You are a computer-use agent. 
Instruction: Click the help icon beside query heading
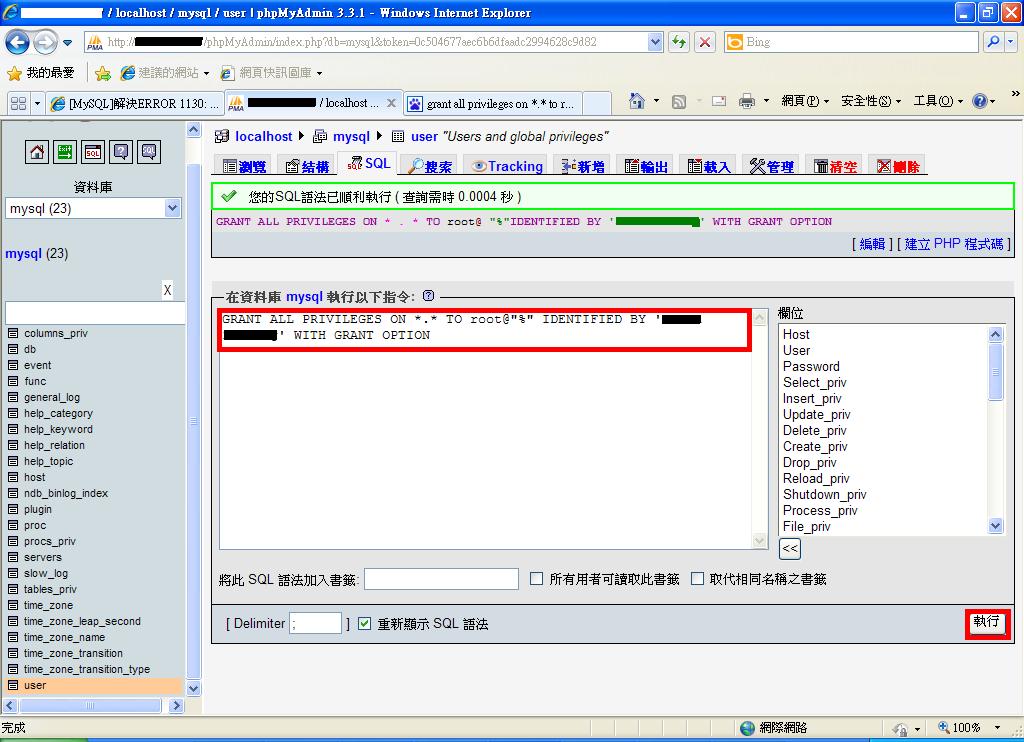(428, 296)
